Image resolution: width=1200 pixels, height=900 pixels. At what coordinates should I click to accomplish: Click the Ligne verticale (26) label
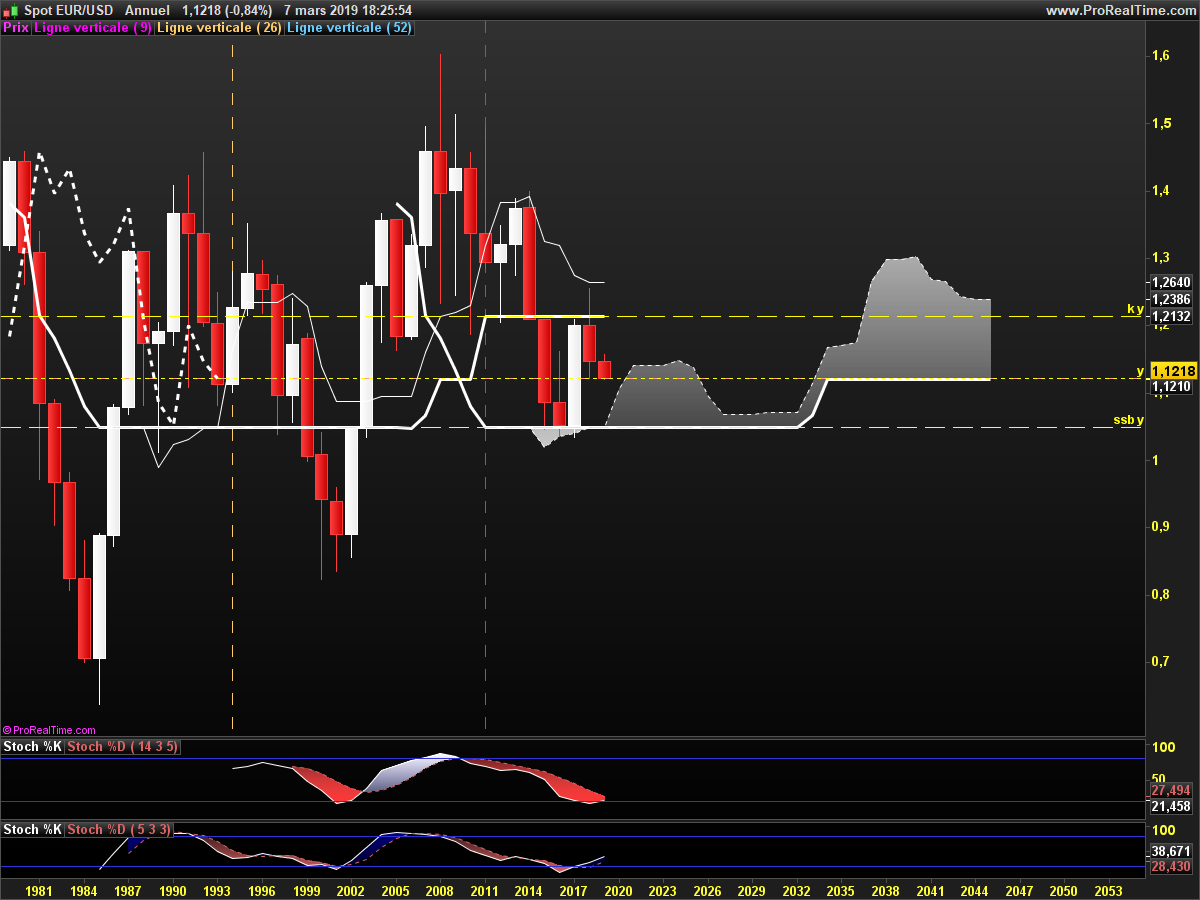coord(221,28)
